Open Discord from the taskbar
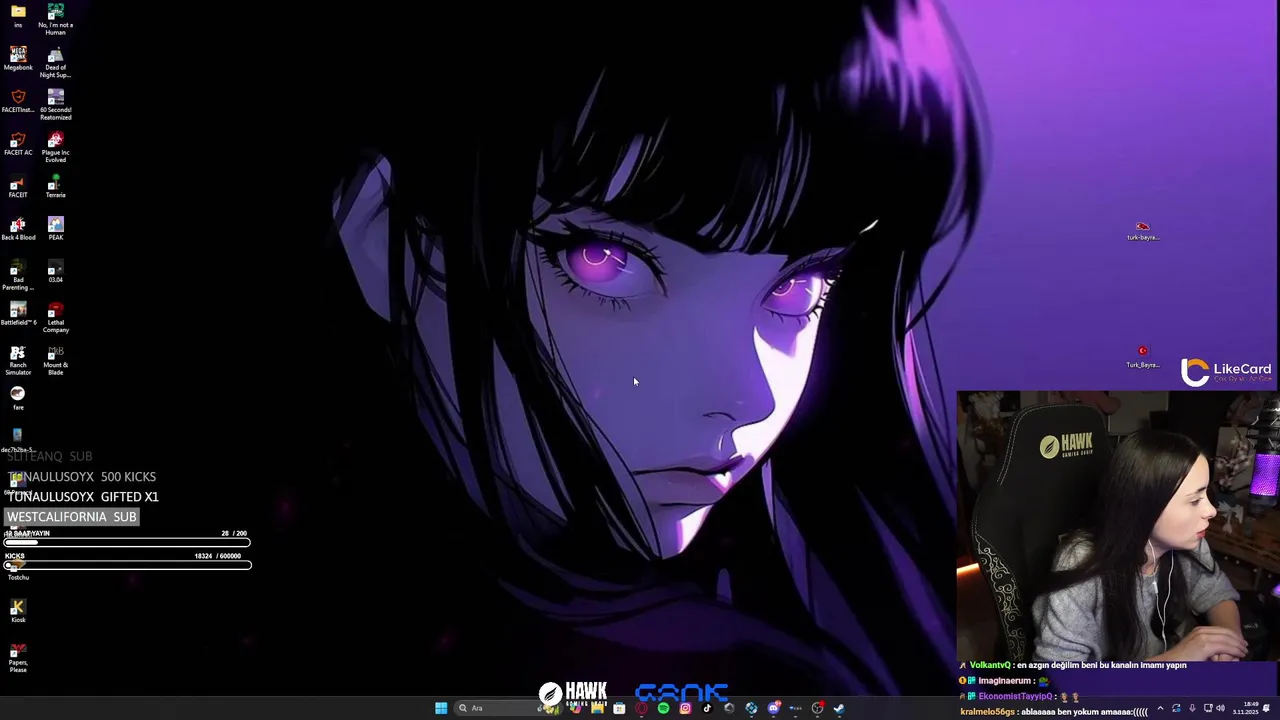This screenshot has height=720, width=1280. pyautogui.click(x=773, y=708)
